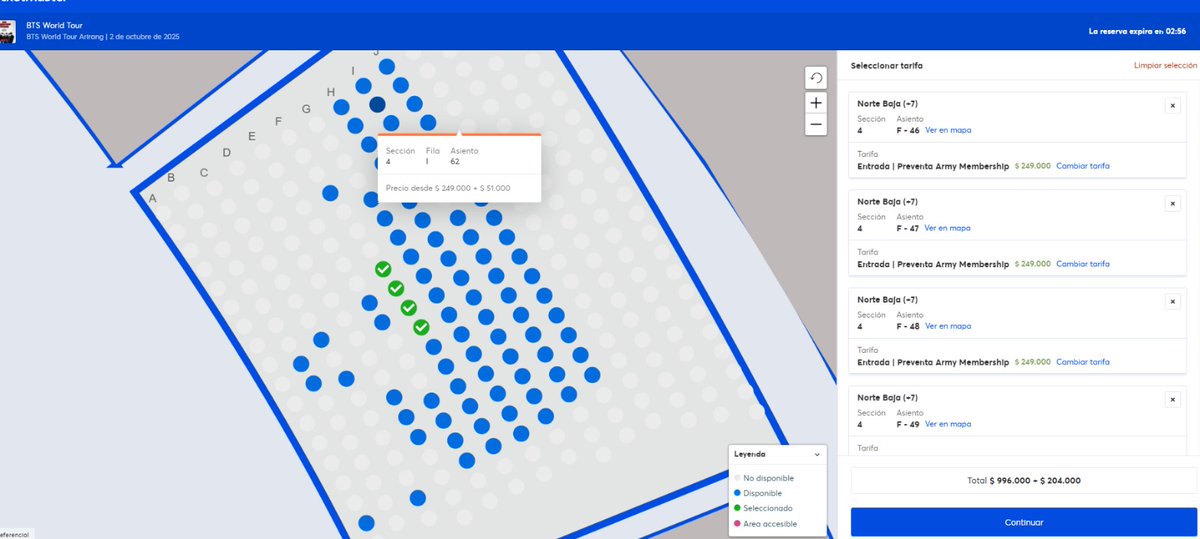The width and height of the screenshot is (1200, 539).
Task: Clear all seats with 'Limpiar selección'
Action: point(1165,65)
